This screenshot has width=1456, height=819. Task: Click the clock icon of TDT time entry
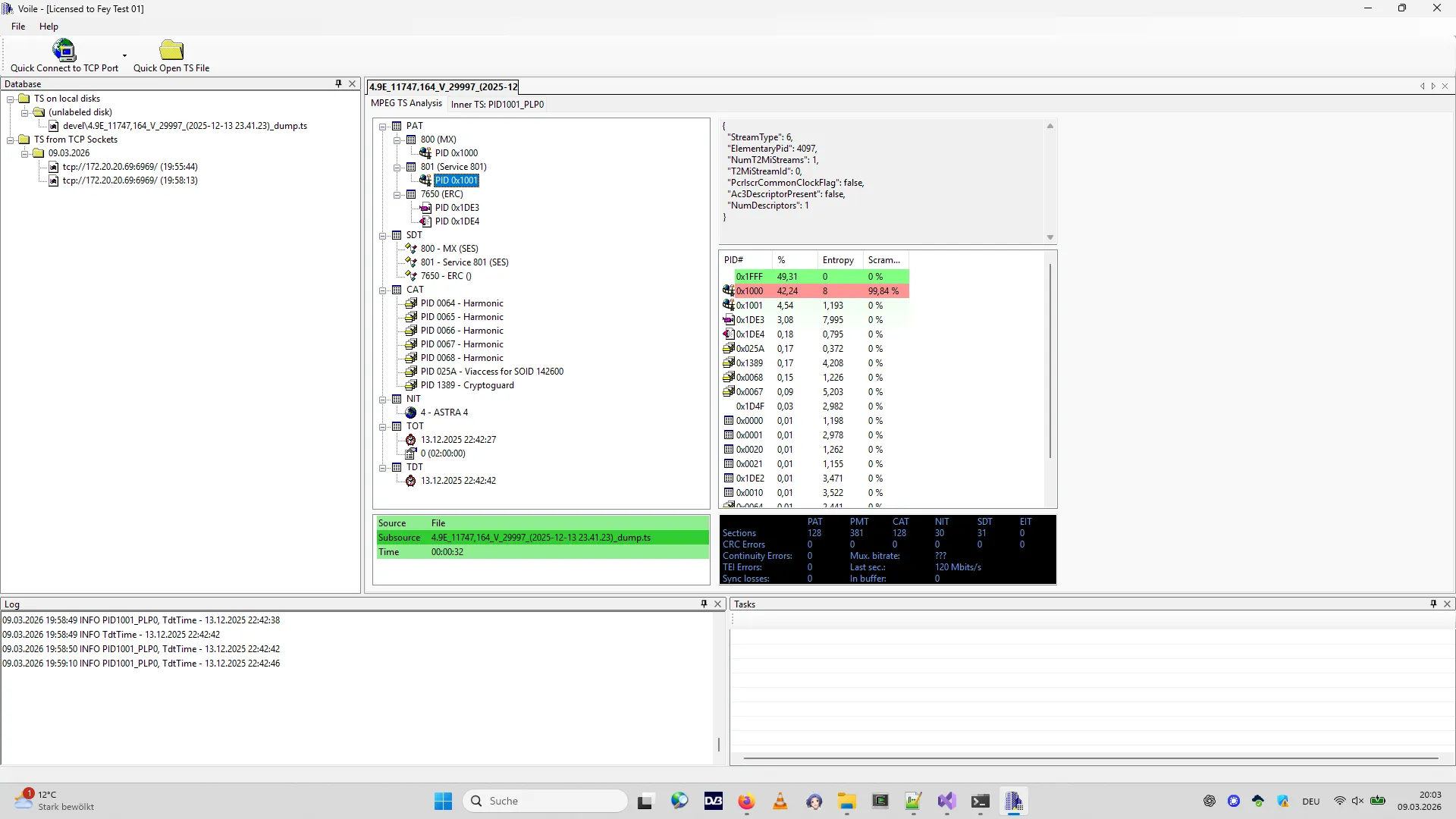click(x=411, y=481)
